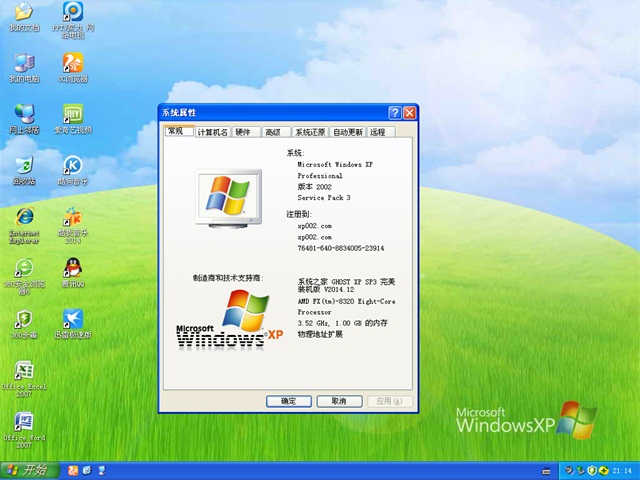Switch to the 硬件 tab
Viewport: 640px width, 480px height.
coord(243,132)
